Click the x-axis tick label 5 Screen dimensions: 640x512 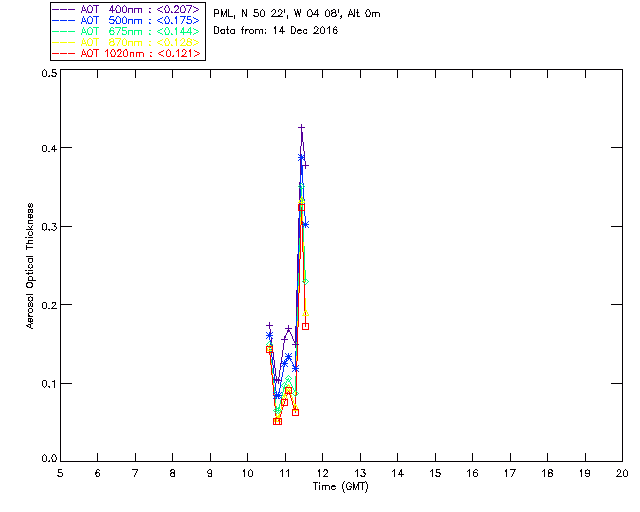(x=60, y=473)
